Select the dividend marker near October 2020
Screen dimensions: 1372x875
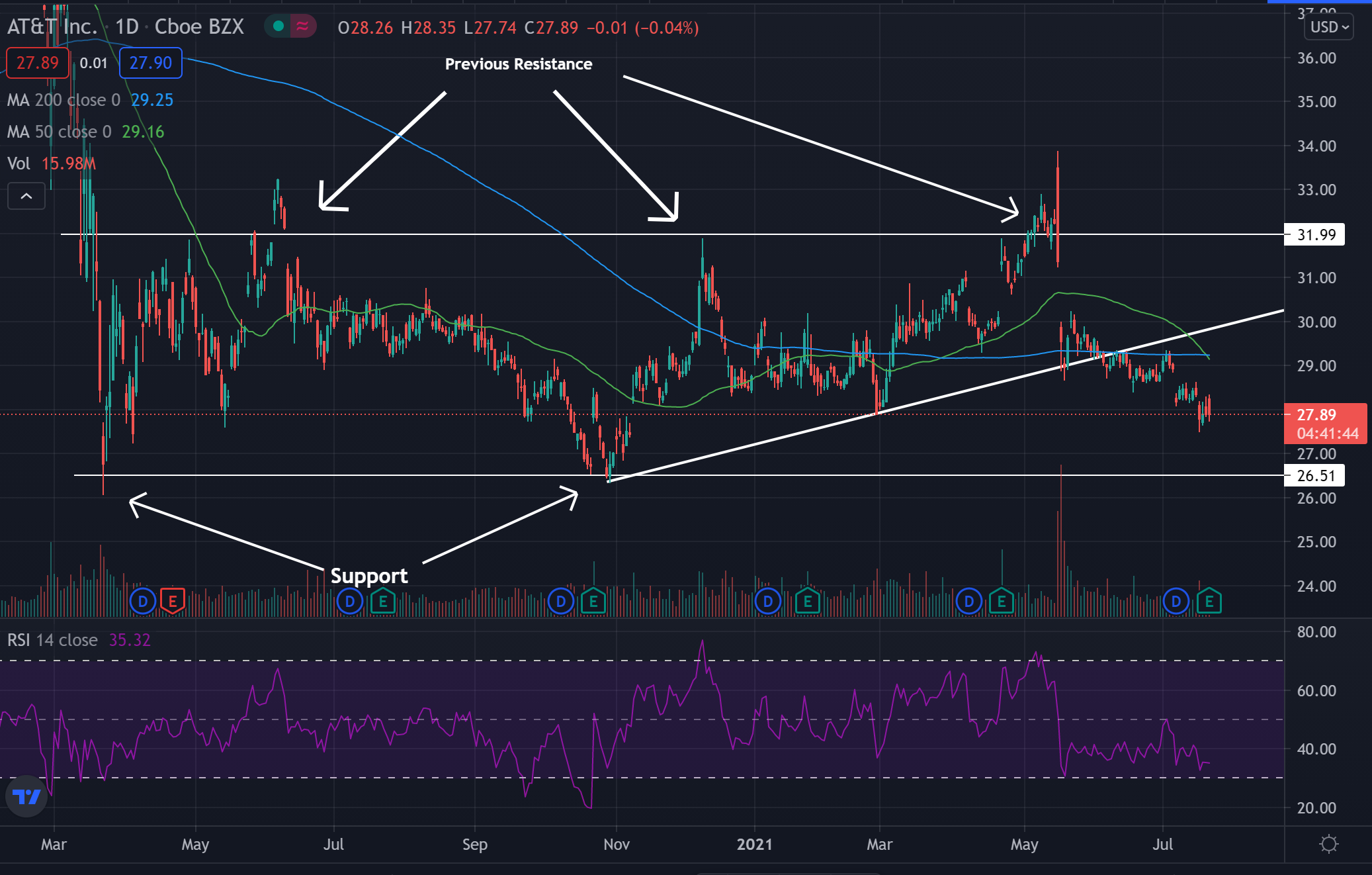click(x=561, y=602)
